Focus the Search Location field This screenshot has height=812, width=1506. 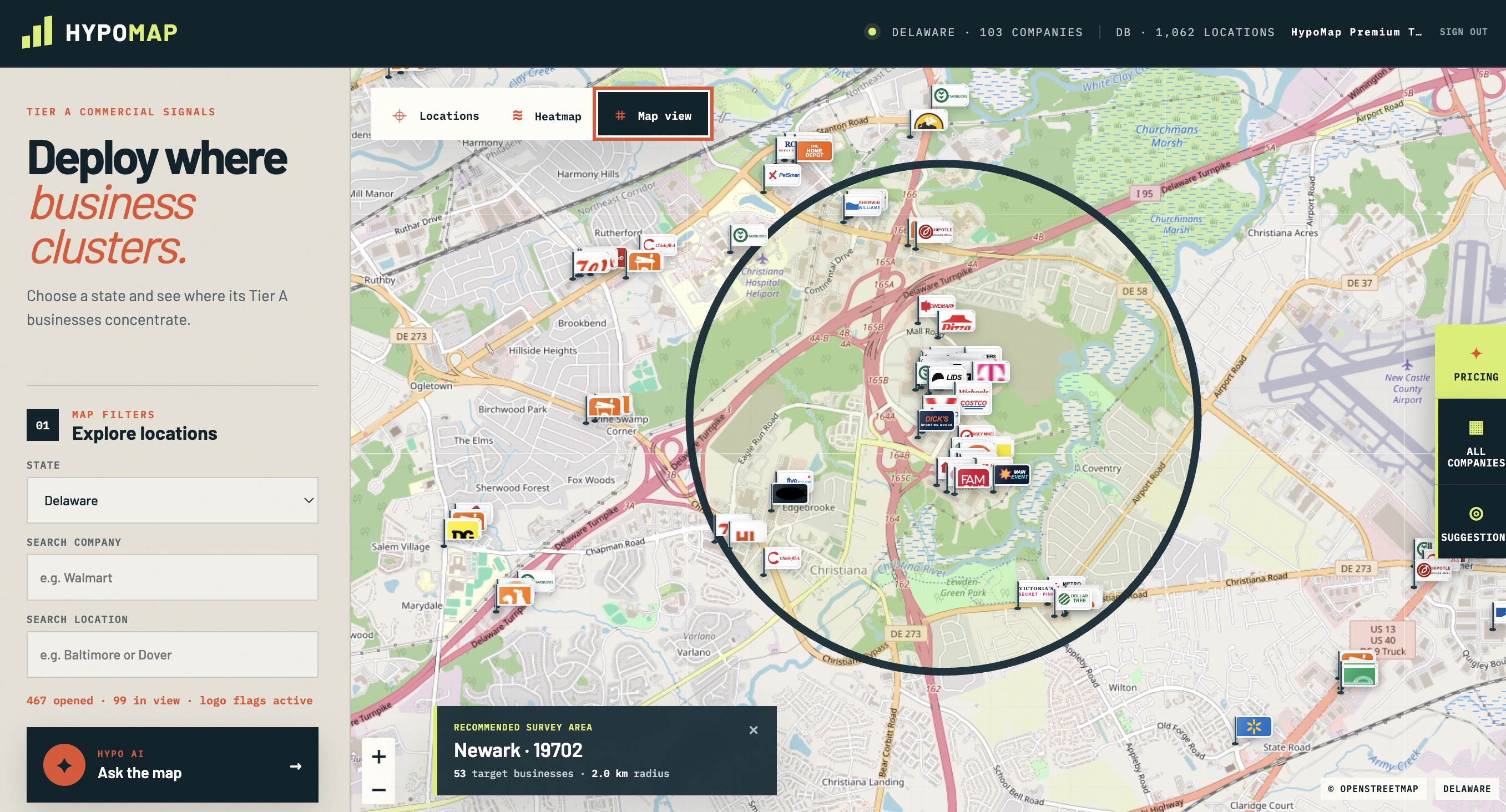pyautogui.click(x=173, y=655)
